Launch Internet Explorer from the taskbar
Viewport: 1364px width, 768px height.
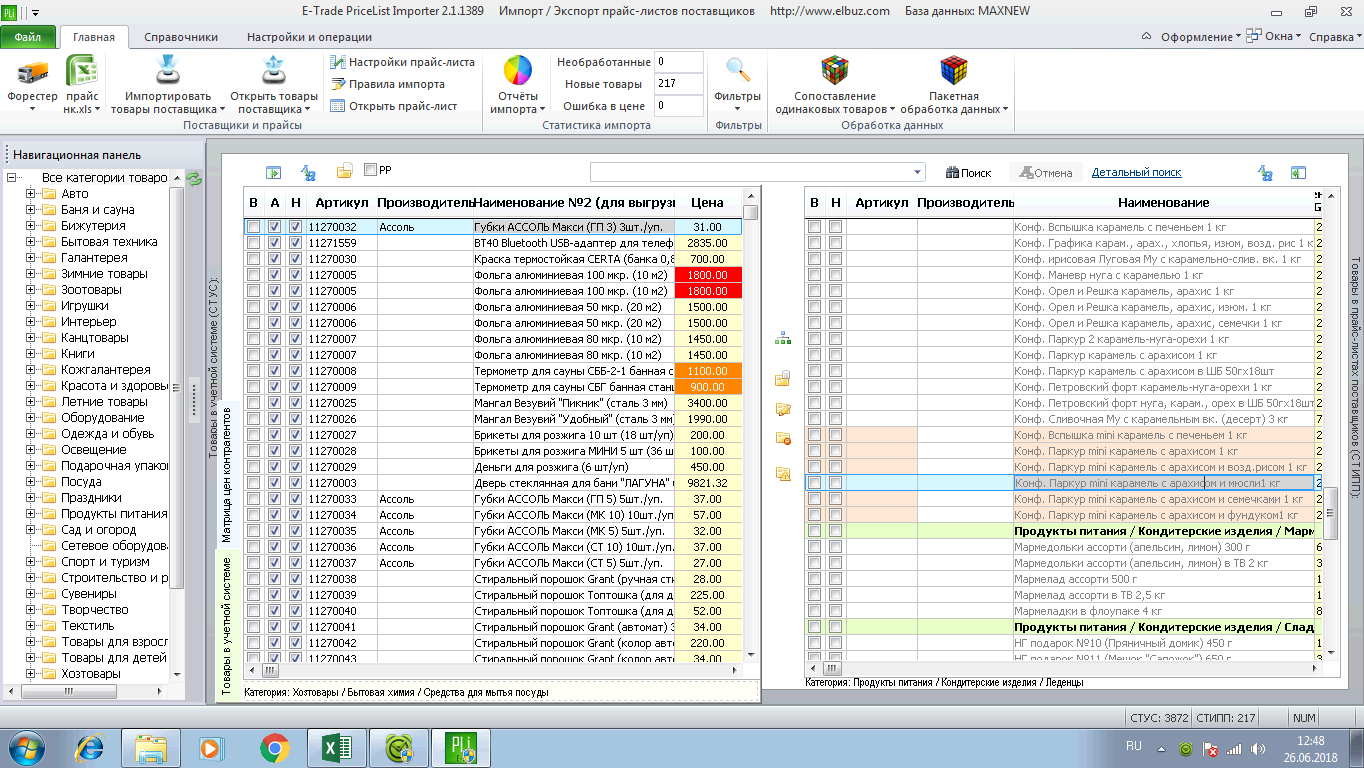tap(91, 747)
